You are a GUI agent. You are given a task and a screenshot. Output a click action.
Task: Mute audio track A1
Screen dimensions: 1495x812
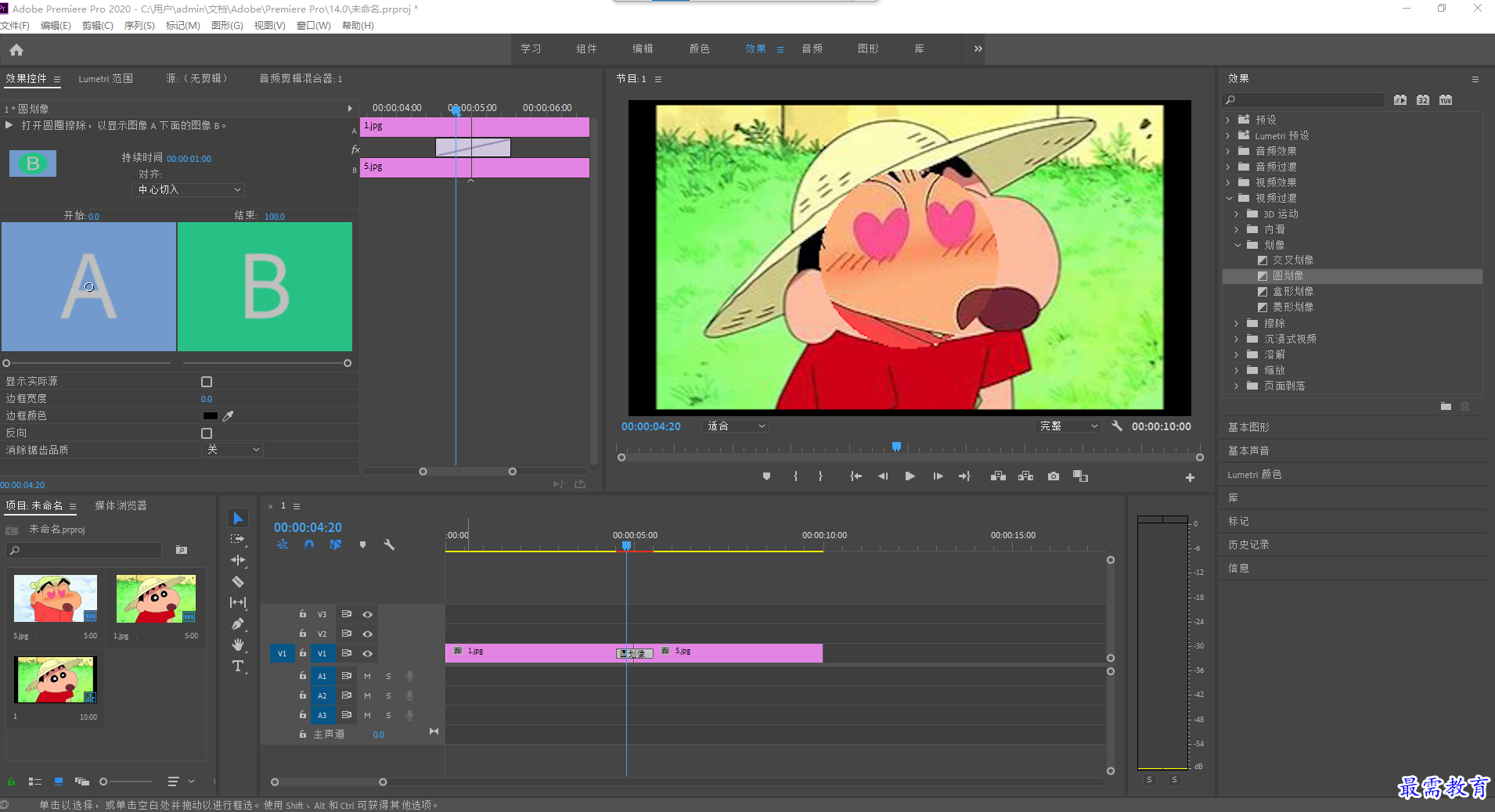click(367, 676)
